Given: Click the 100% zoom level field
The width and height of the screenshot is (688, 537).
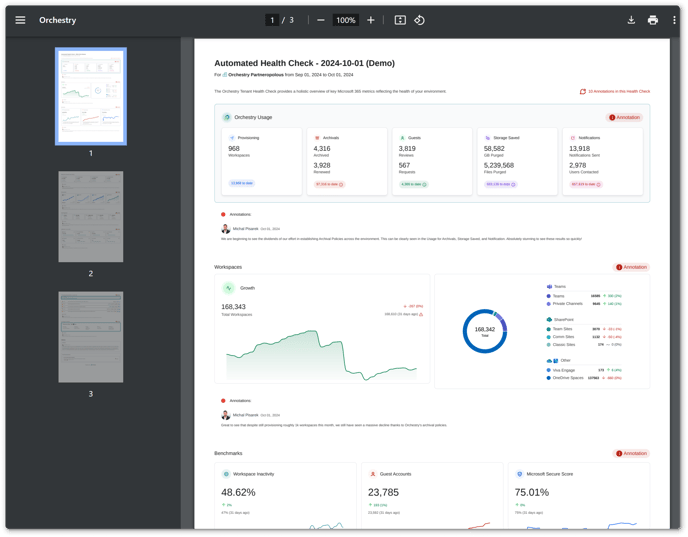Looking at the screenshot, I should click(346, 20).
